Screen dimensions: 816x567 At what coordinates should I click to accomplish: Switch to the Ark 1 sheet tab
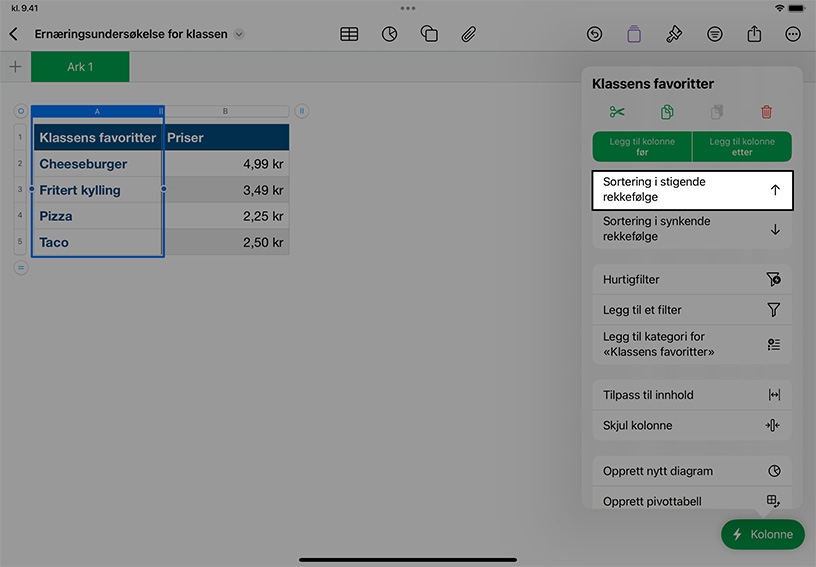[80, 67]
